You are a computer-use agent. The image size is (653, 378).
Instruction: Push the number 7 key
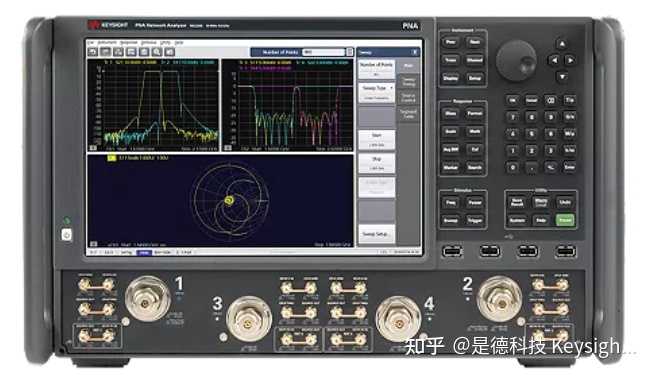[513, 117]
